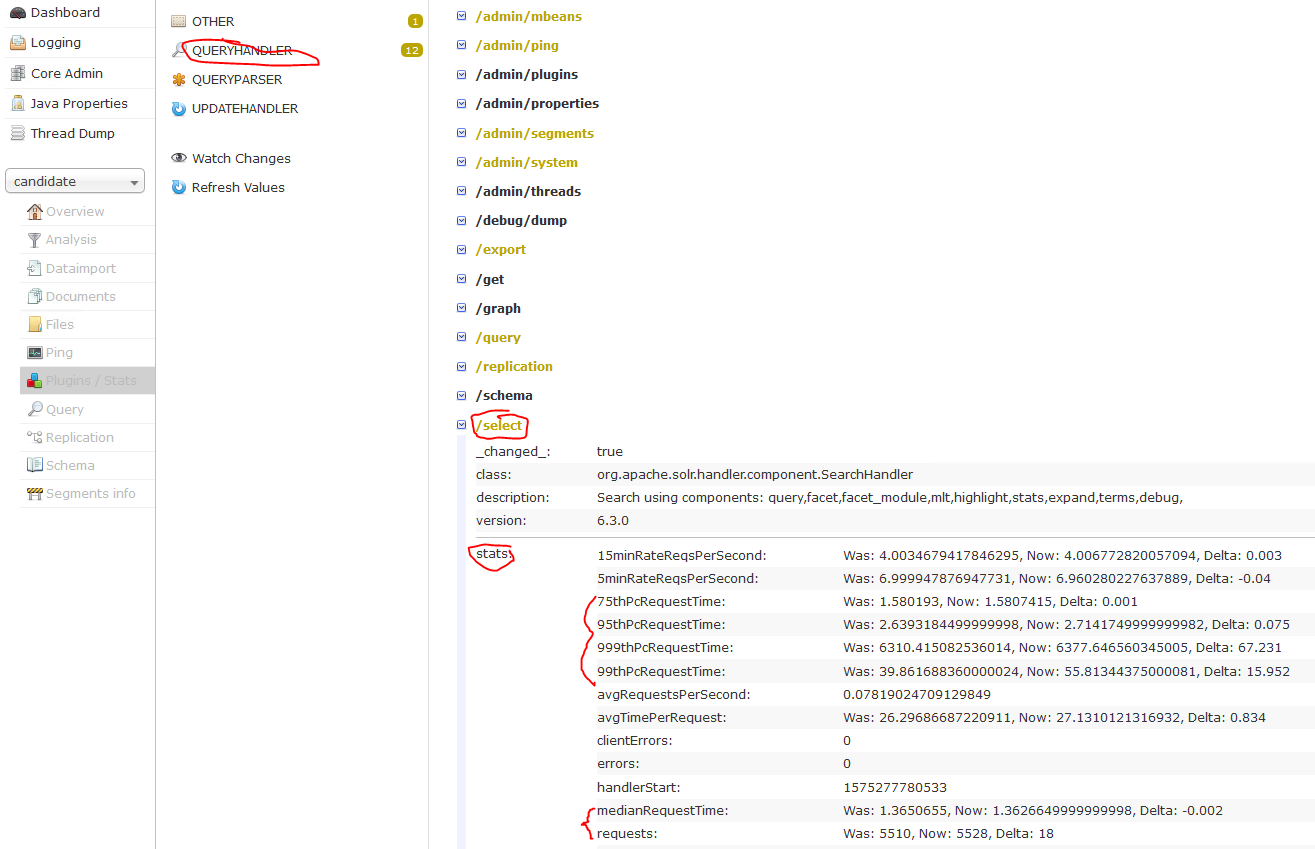The height and width of the screenshot is (849, 1315).
Task: Click the QUERYPARSER gear icon
Action: point(179,80)
